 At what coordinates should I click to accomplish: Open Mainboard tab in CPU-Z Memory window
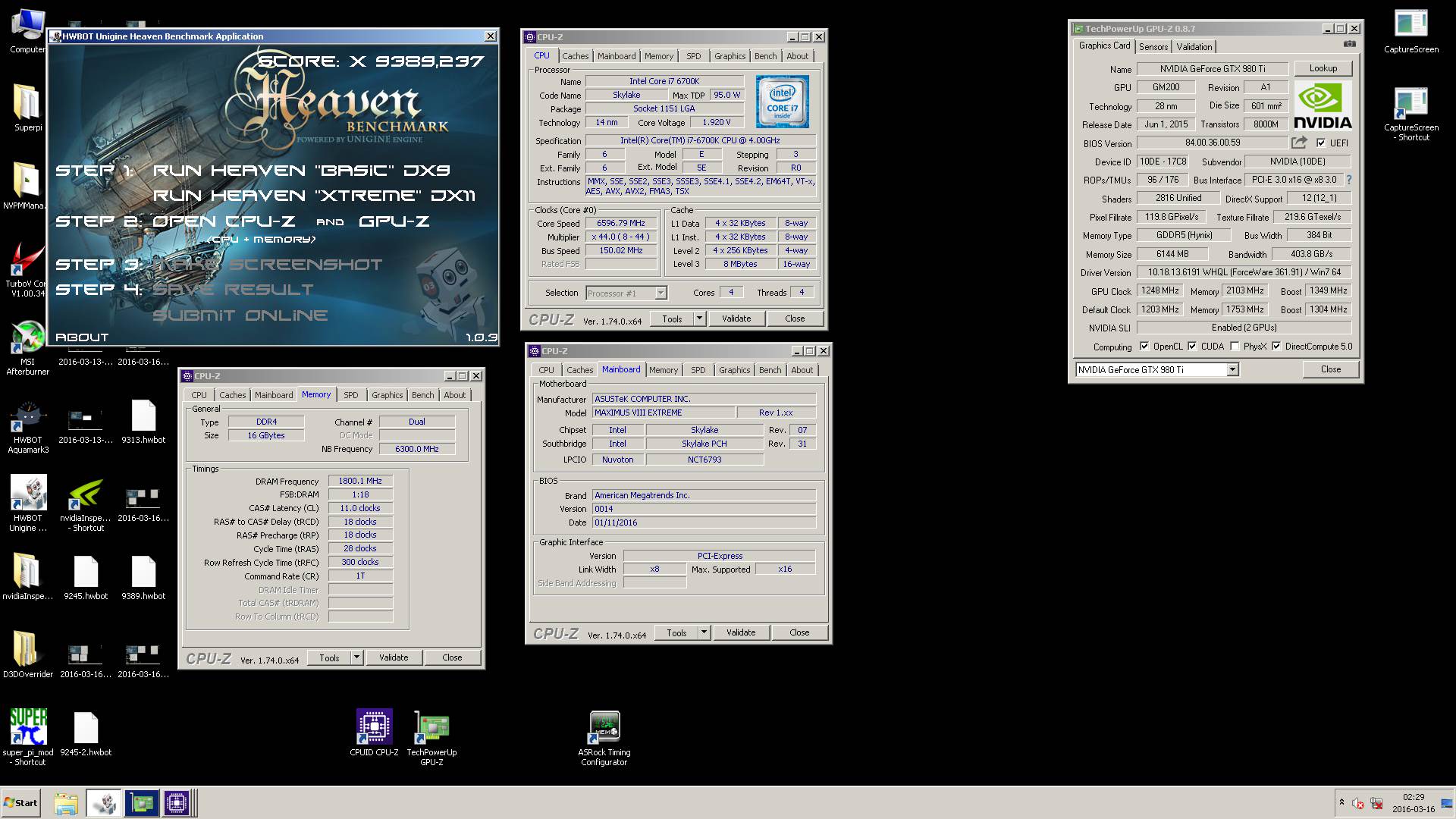[273, 395]
